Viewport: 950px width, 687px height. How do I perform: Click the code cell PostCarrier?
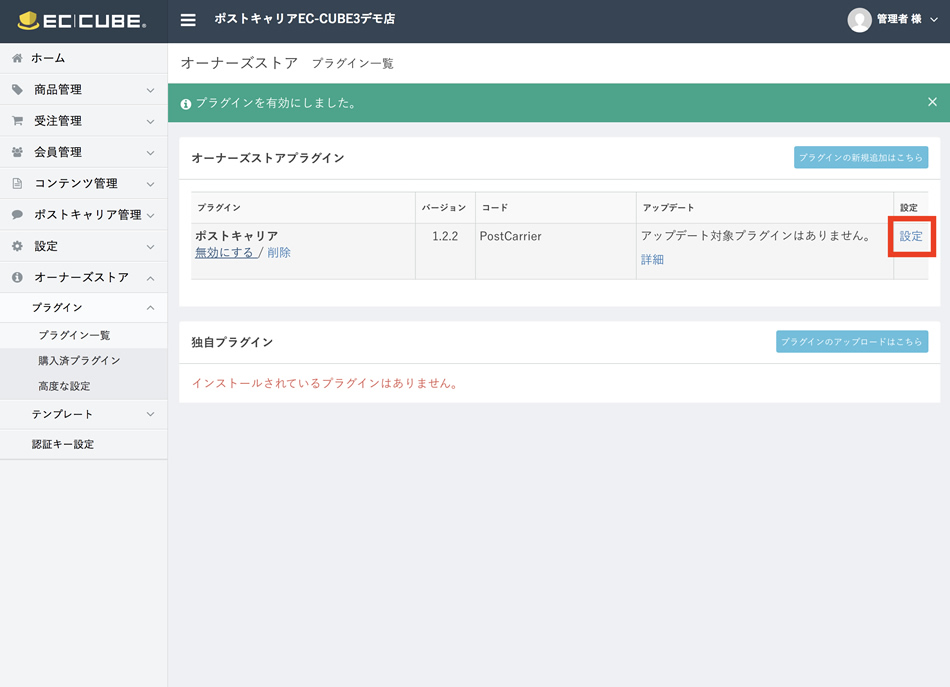[x=511, y=236]
